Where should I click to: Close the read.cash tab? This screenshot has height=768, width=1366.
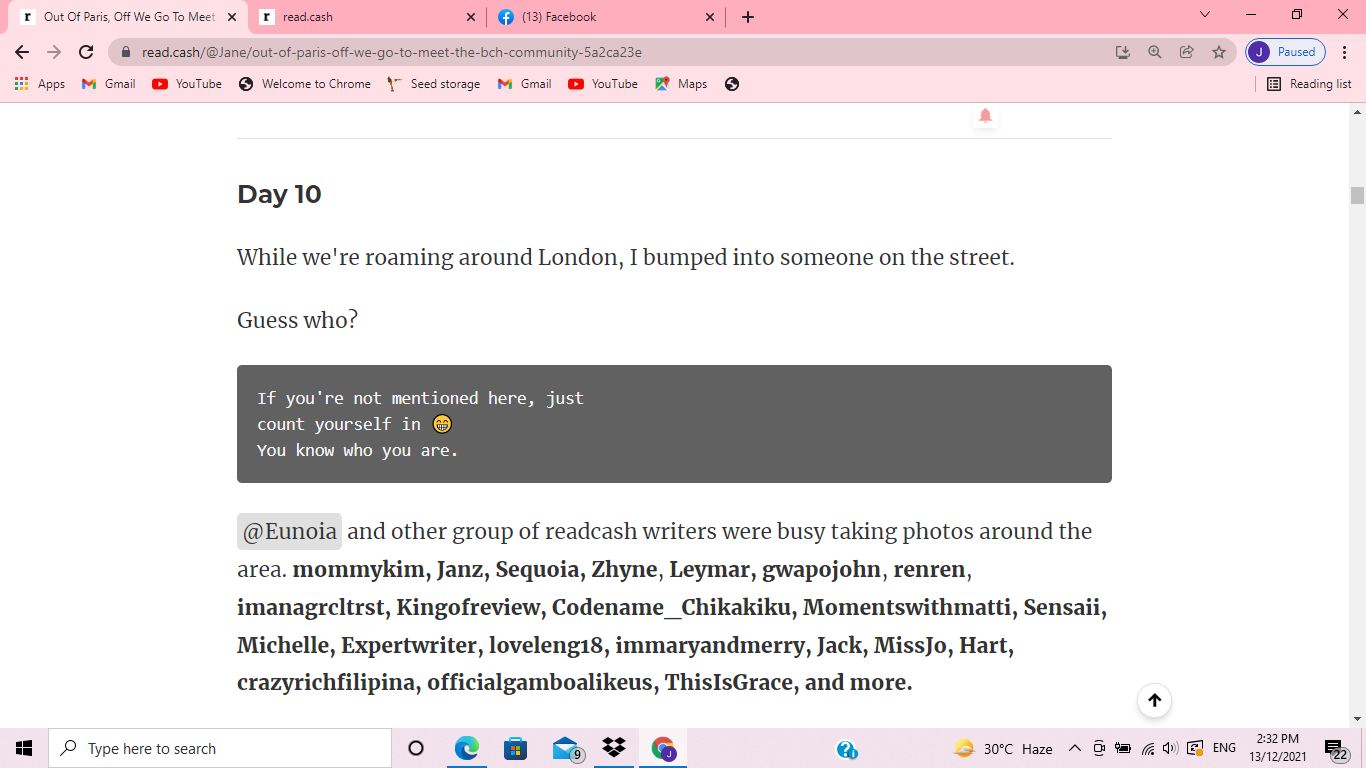point(471,17)
